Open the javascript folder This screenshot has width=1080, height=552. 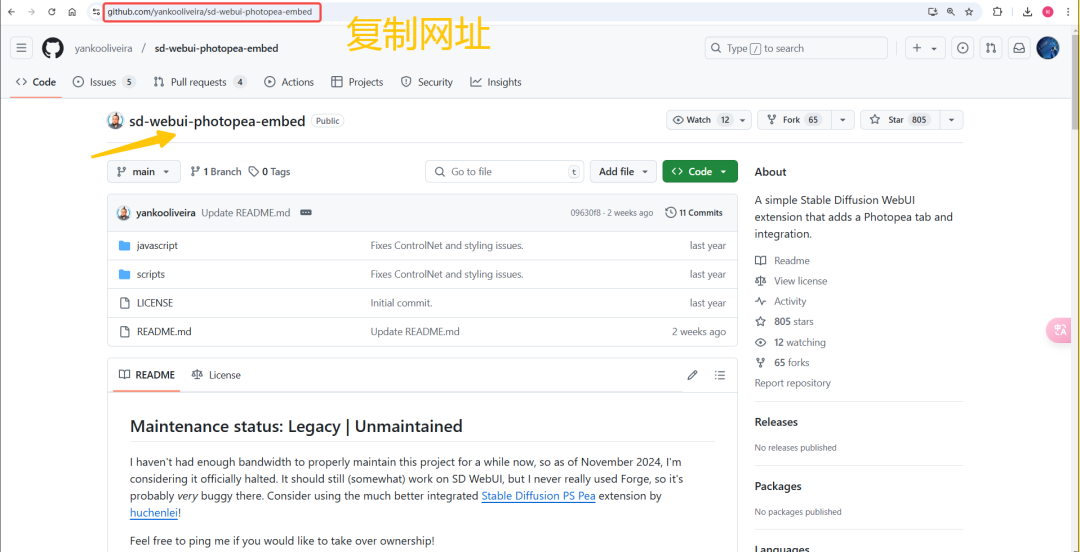click(157, 245)
